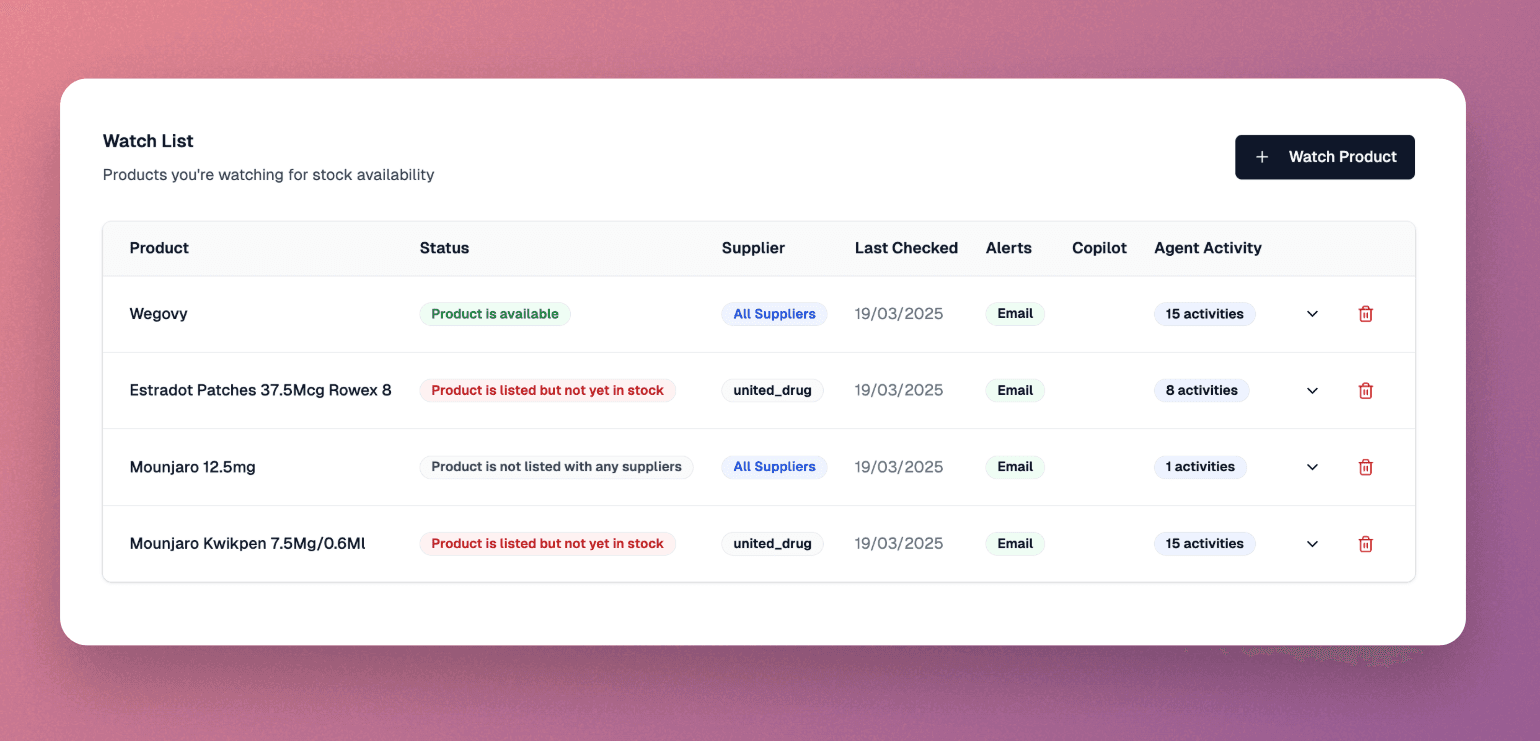Select Estradot Patches 37.5Mcg Rowex 8

pos(260,391)
